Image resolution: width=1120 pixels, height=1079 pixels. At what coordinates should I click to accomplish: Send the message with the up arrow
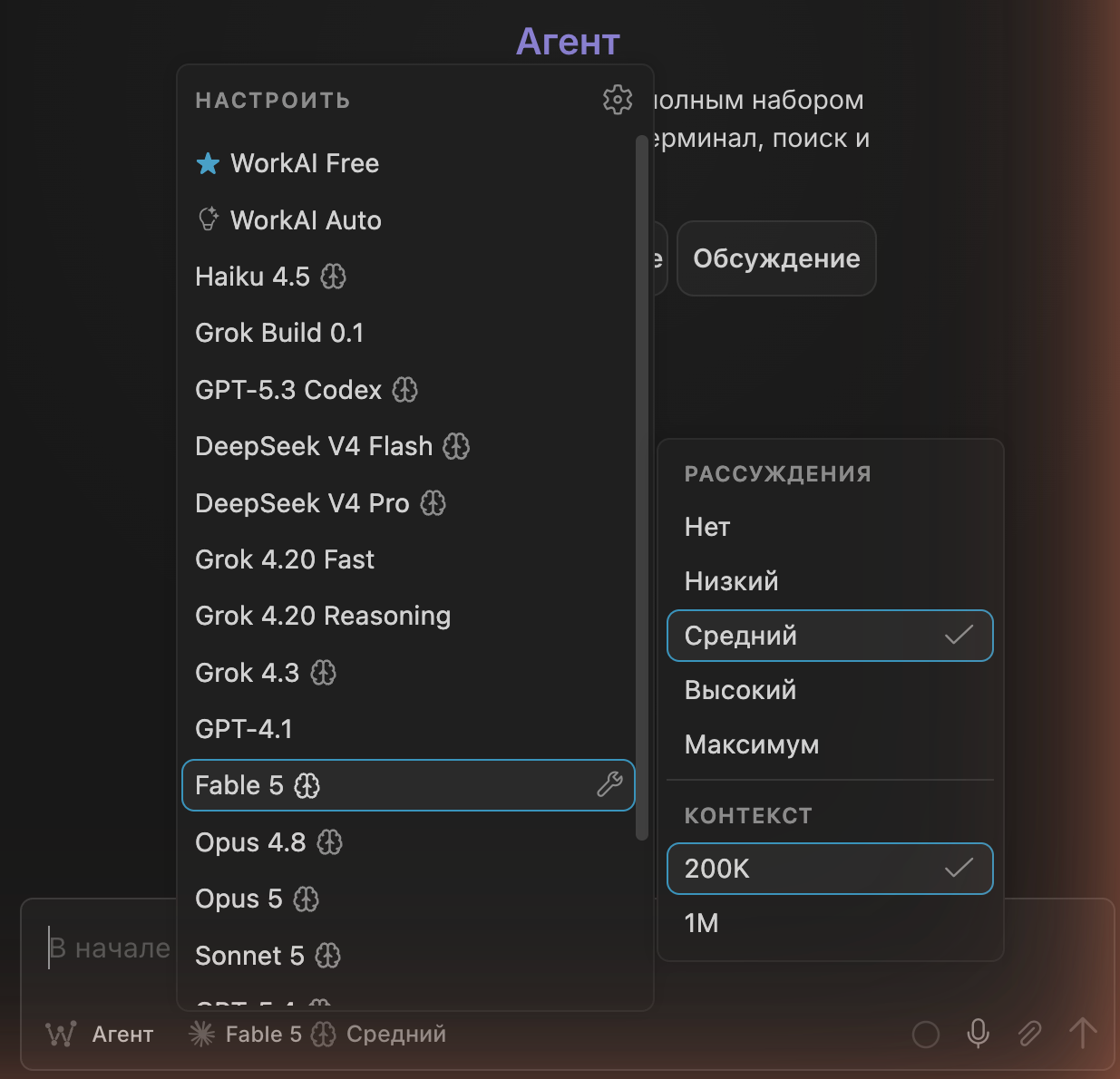pos(1083,1033)
